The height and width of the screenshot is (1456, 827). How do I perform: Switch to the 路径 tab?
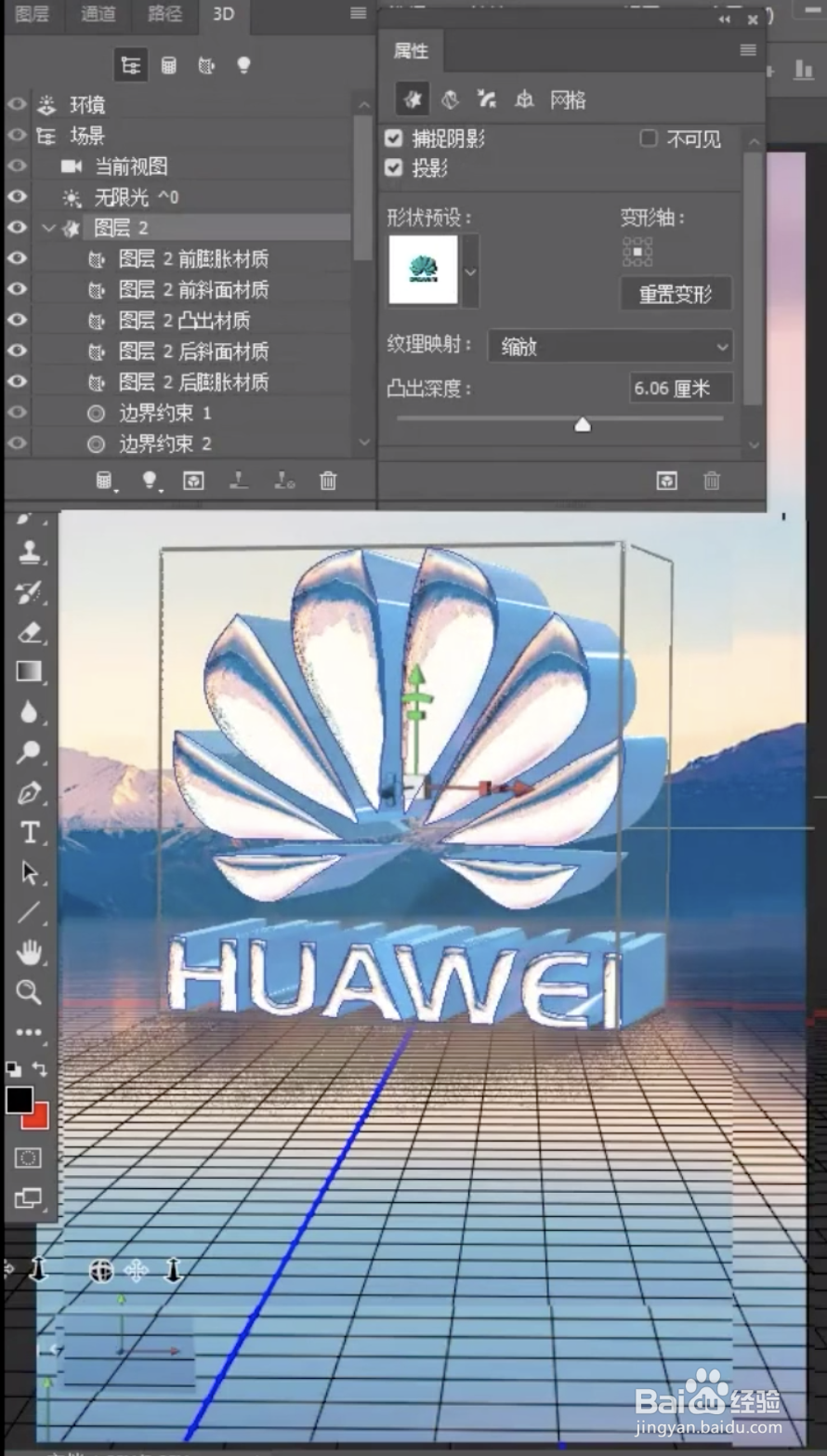click(x=164, y=14)
